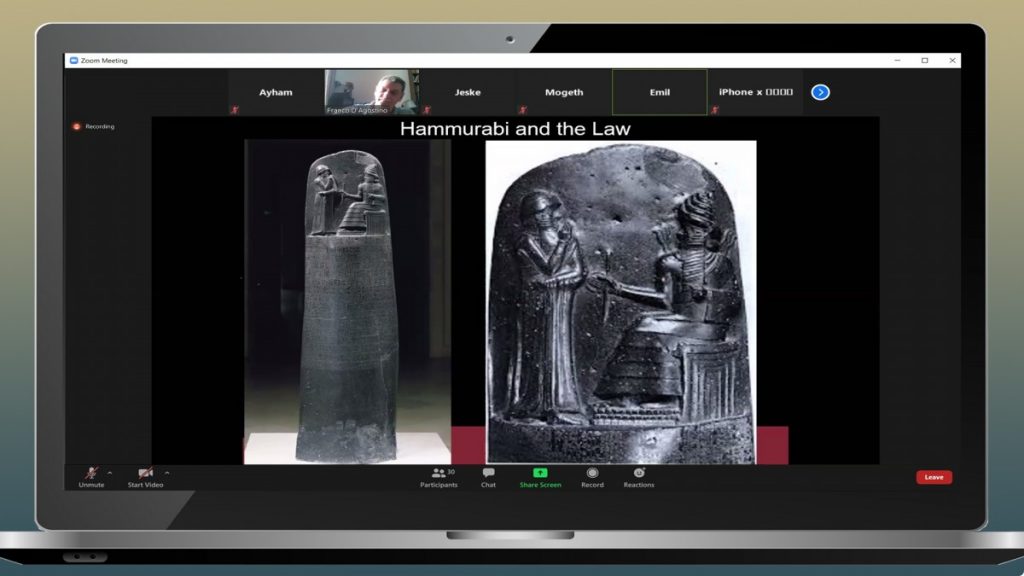
Task: Open the Reactions menu
Action: click(x=639, y=477)
